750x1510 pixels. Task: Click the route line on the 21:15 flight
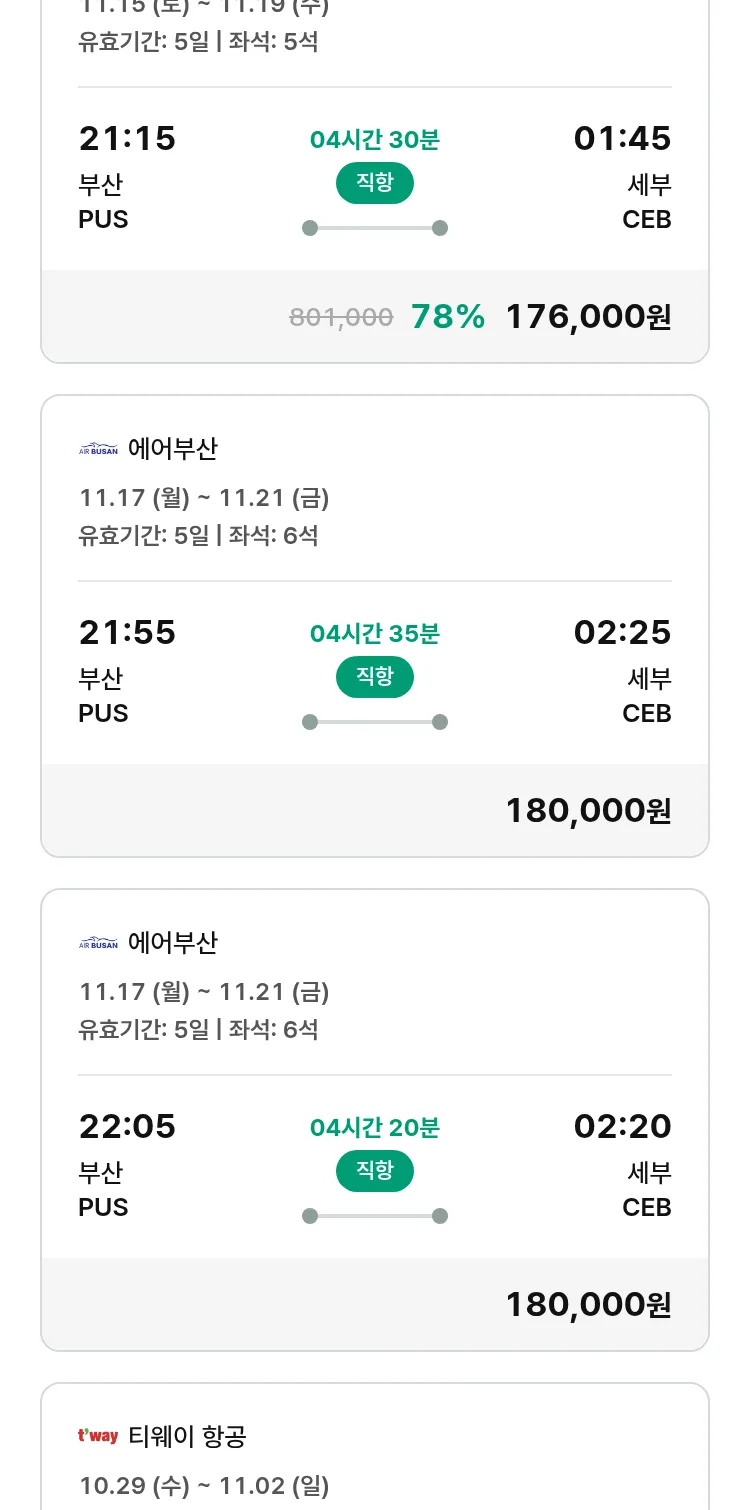point(374,228)
